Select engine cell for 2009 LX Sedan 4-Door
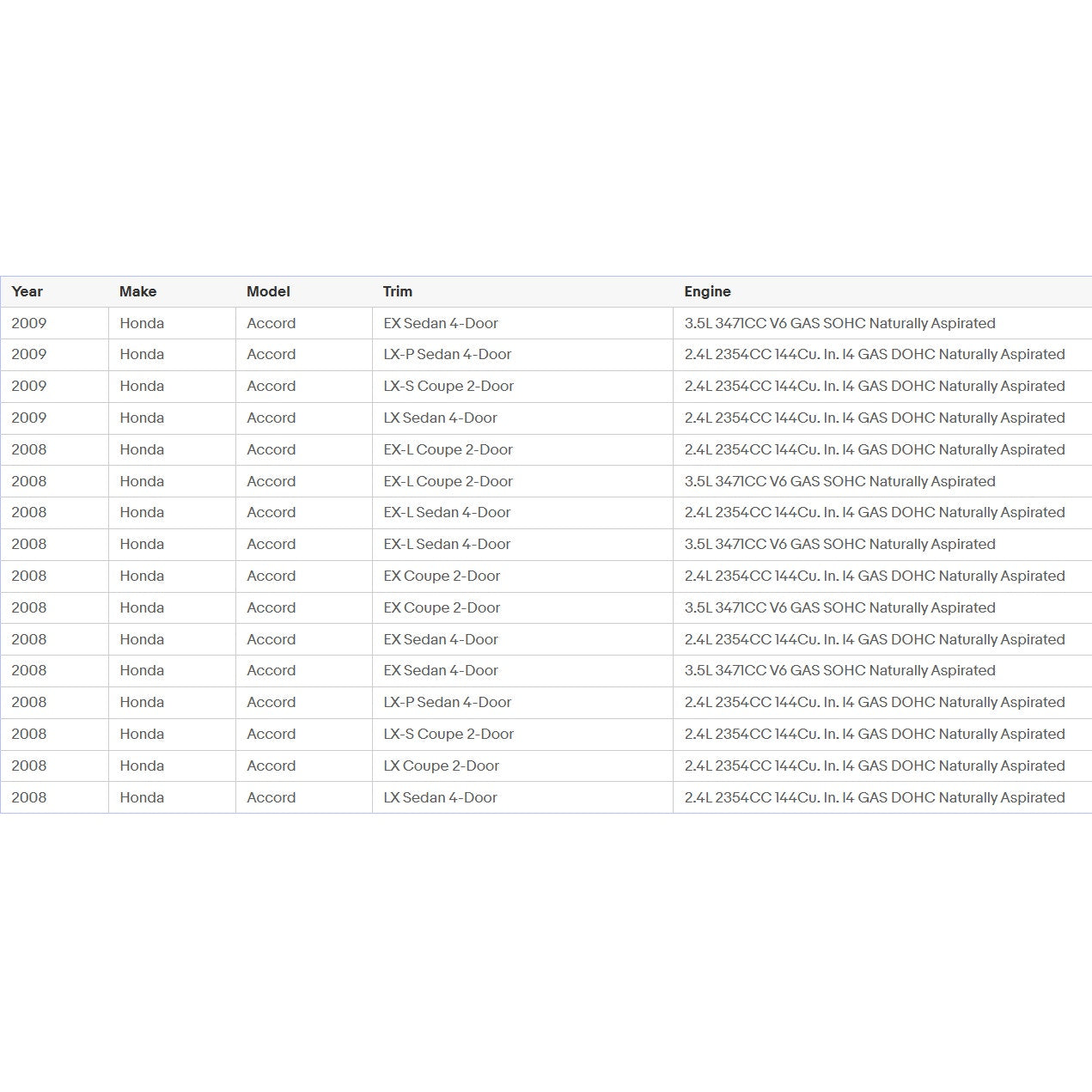The width and height of the screenshot is (1092, 1092). pos(874,418)
